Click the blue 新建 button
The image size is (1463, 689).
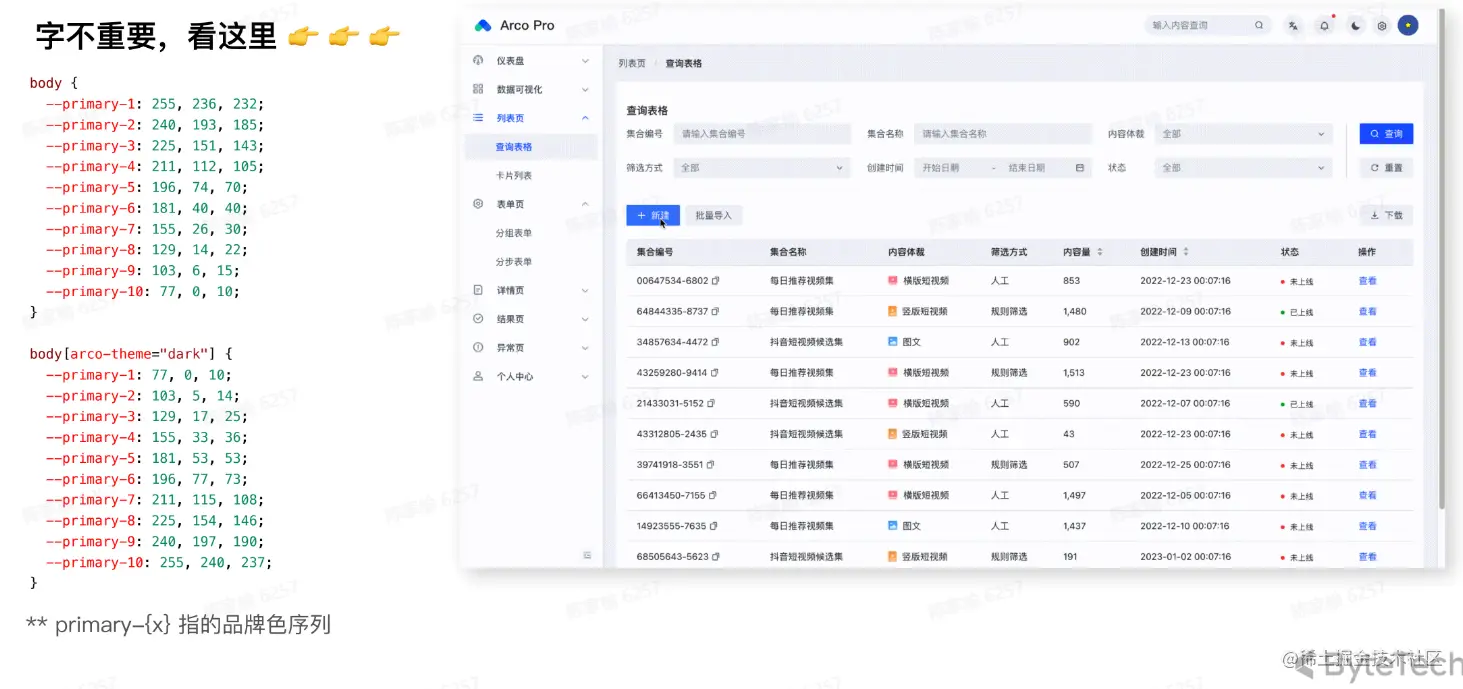pos(653,215)
